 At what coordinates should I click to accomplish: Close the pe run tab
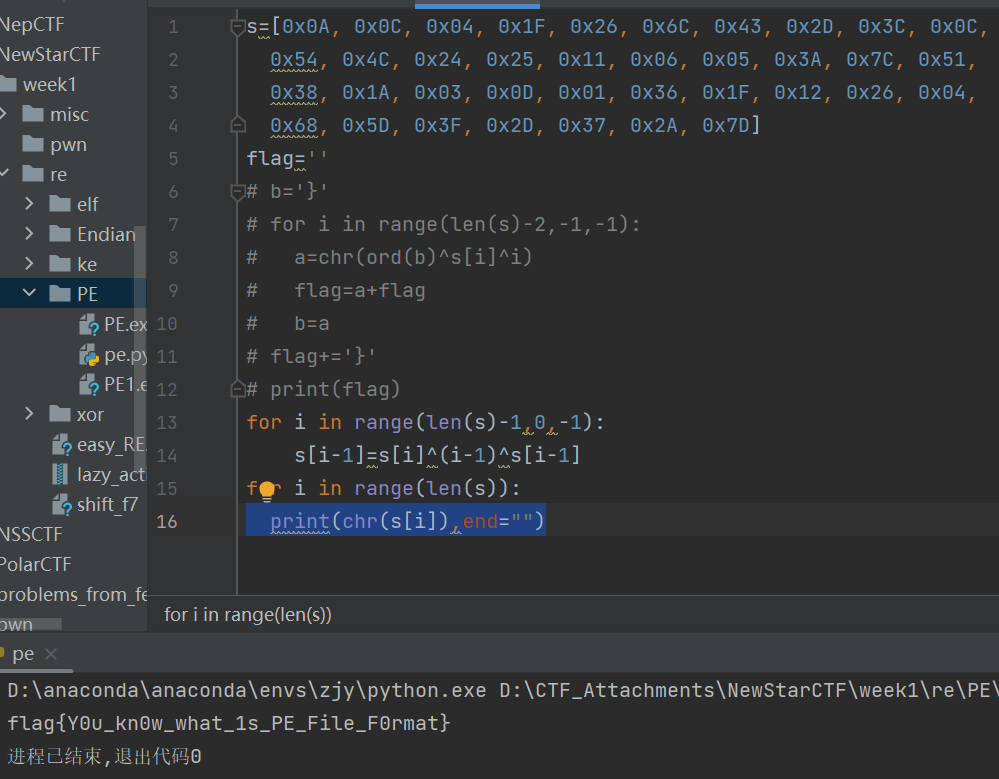point(51,654)
